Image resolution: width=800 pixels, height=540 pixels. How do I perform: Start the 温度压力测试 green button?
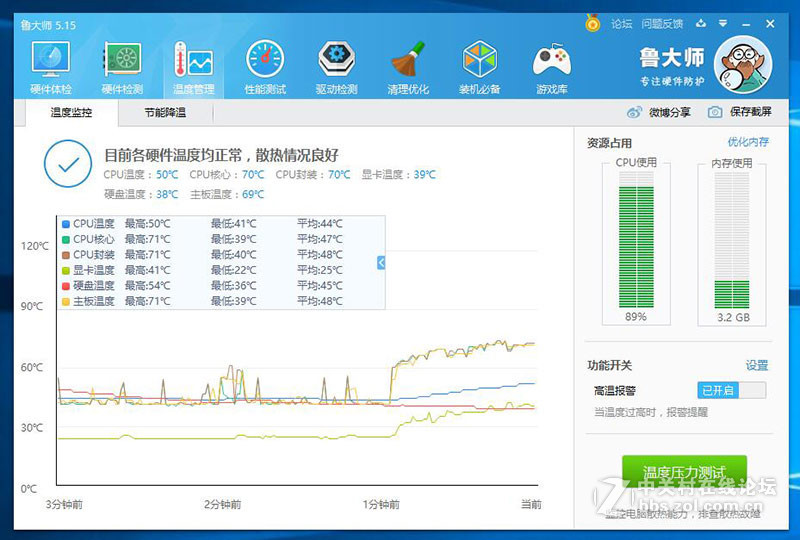coord(684,472)
